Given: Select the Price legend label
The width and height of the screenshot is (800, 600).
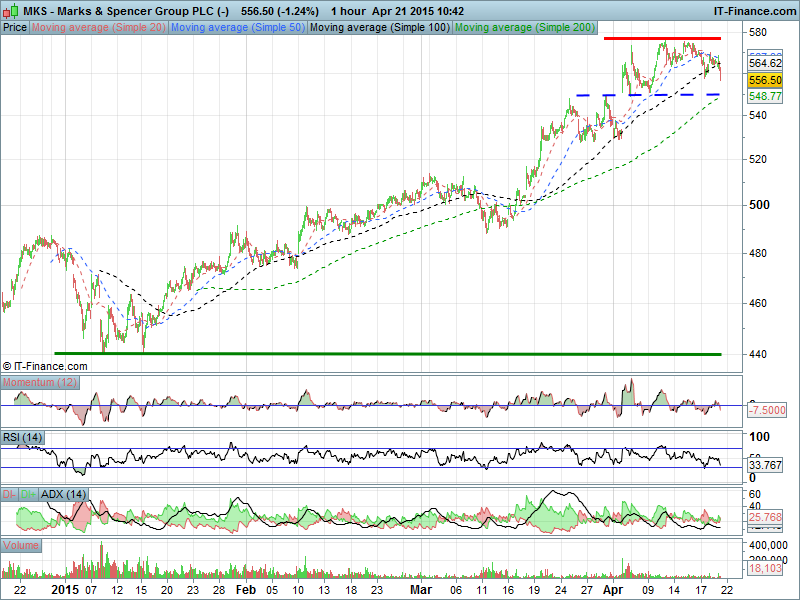Looking at the screenshot, I should coord(15,28).
